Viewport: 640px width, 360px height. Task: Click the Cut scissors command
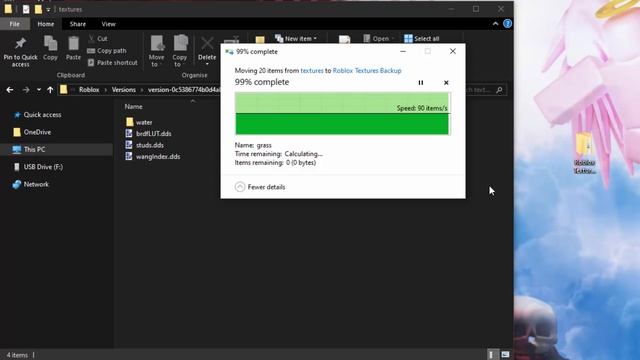(x=98, y=39)
